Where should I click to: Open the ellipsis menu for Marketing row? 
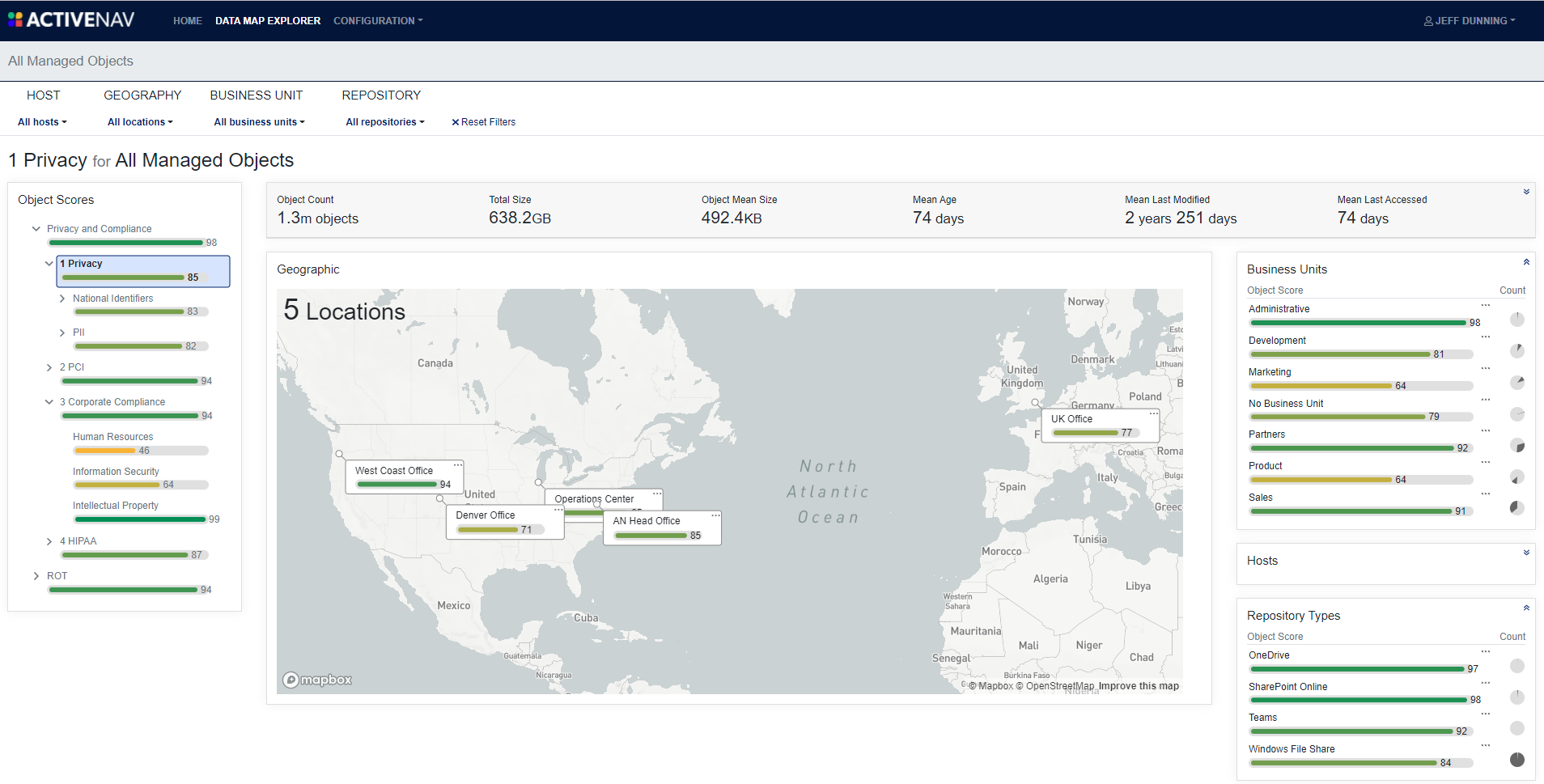pos(1486,369)
